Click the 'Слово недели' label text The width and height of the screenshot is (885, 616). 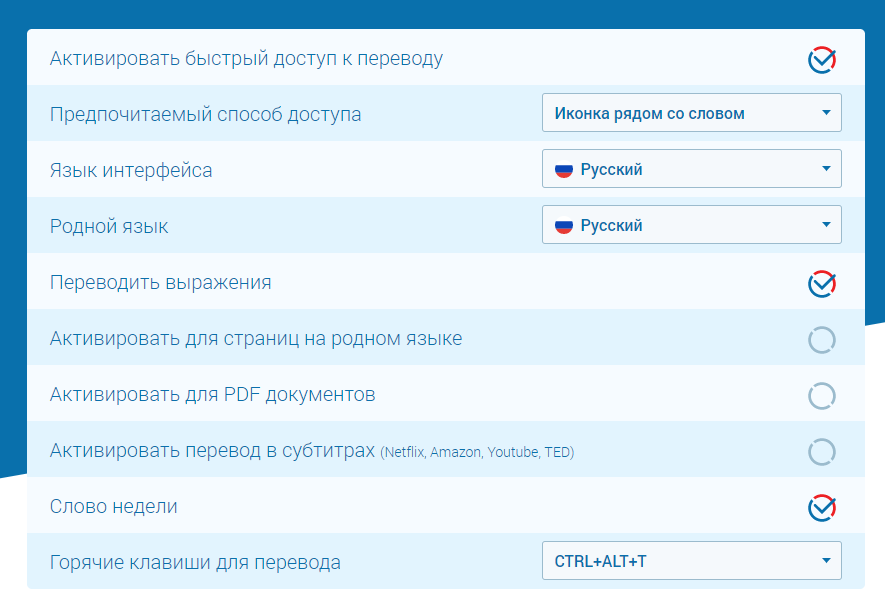click(x=114, y=507)
